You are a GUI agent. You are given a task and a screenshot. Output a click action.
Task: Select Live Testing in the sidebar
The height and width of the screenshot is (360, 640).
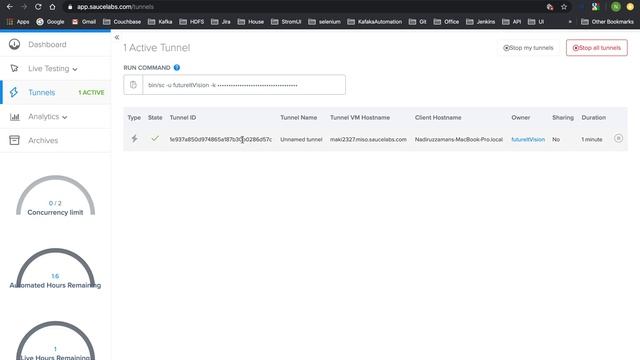pyautogui.click(x=49, y=69)
